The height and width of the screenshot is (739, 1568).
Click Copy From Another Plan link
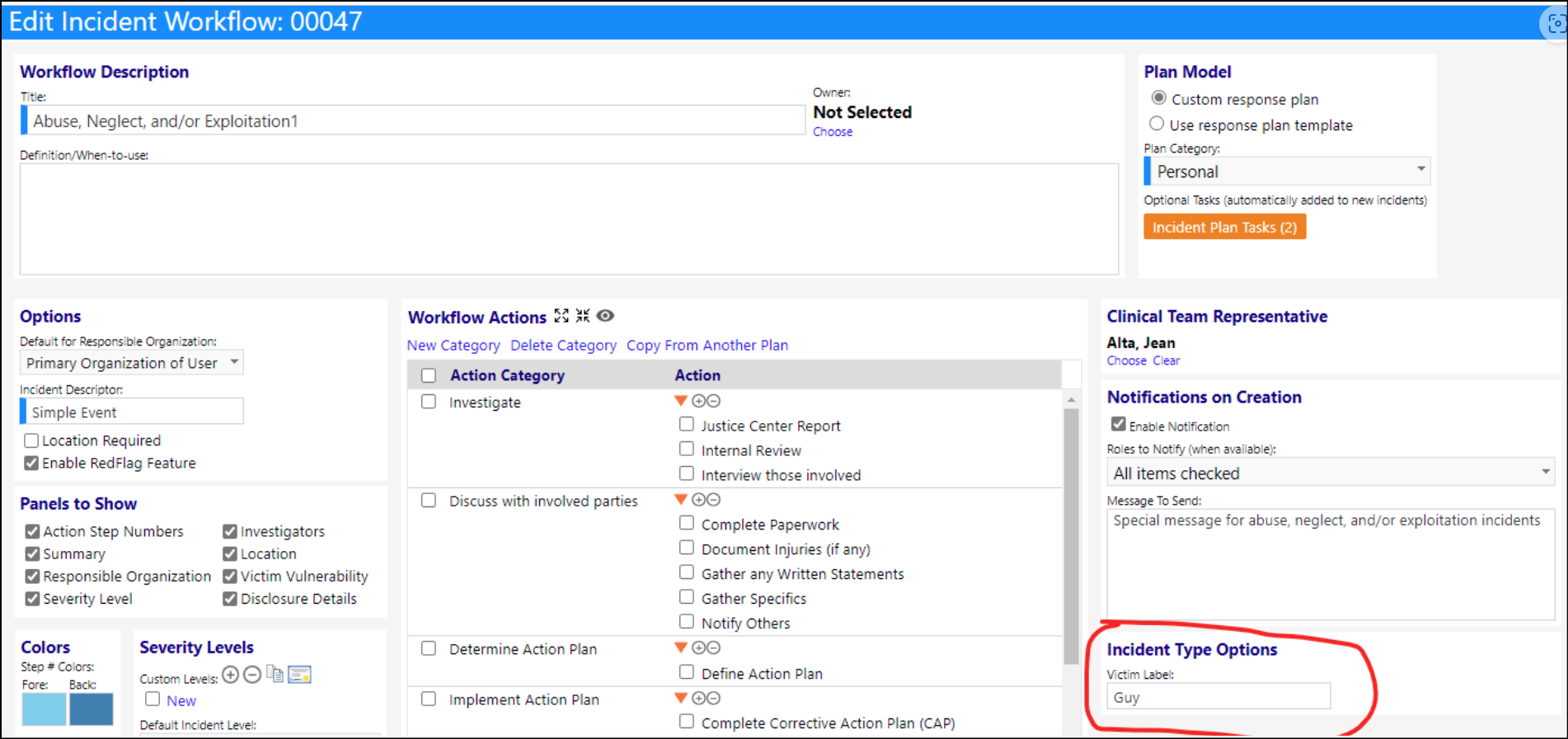707,346
